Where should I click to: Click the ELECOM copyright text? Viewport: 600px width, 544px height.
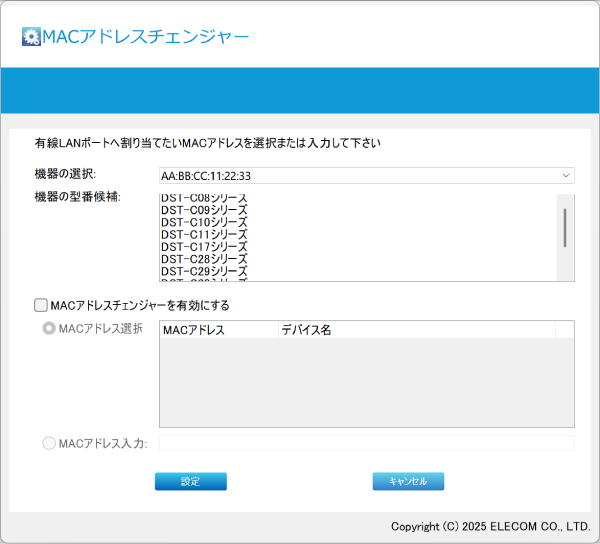point(490,526)
